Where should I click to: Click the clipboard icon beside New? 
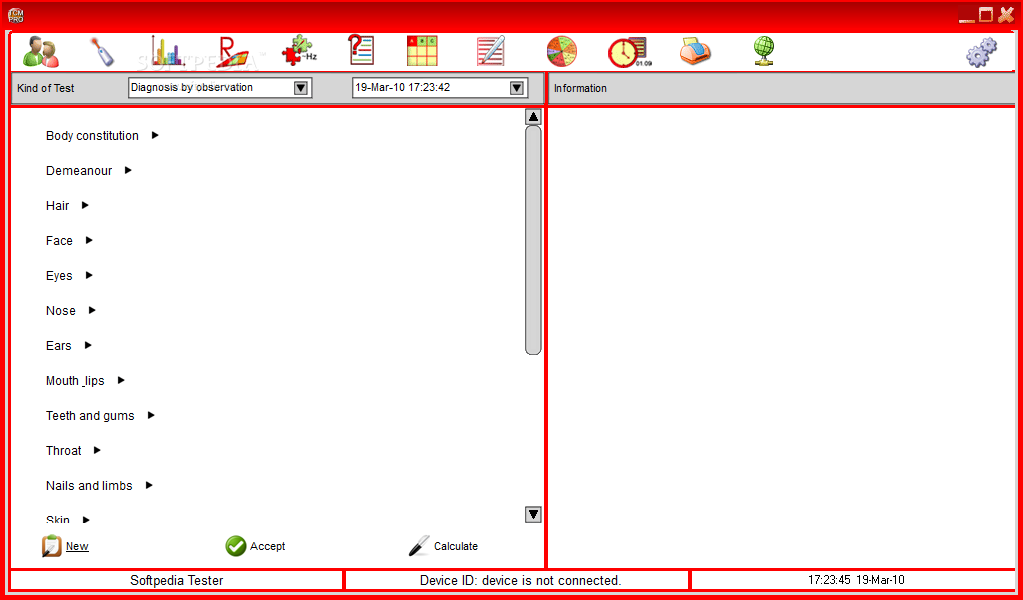(52, 546)
